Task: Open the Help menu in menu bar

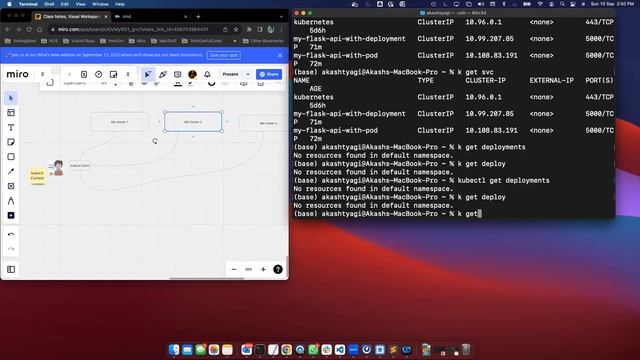Action: pyautogui.click(x=120, y=4)
